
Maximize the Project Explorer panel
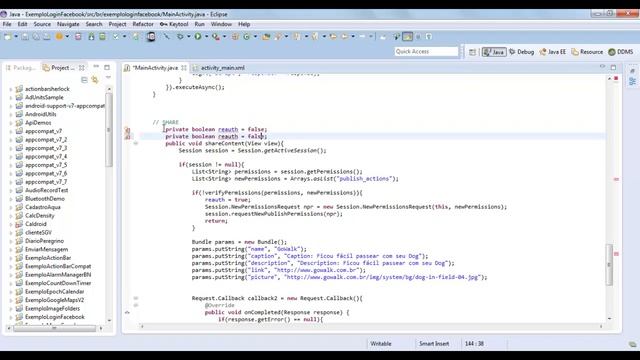pos(107,67)
